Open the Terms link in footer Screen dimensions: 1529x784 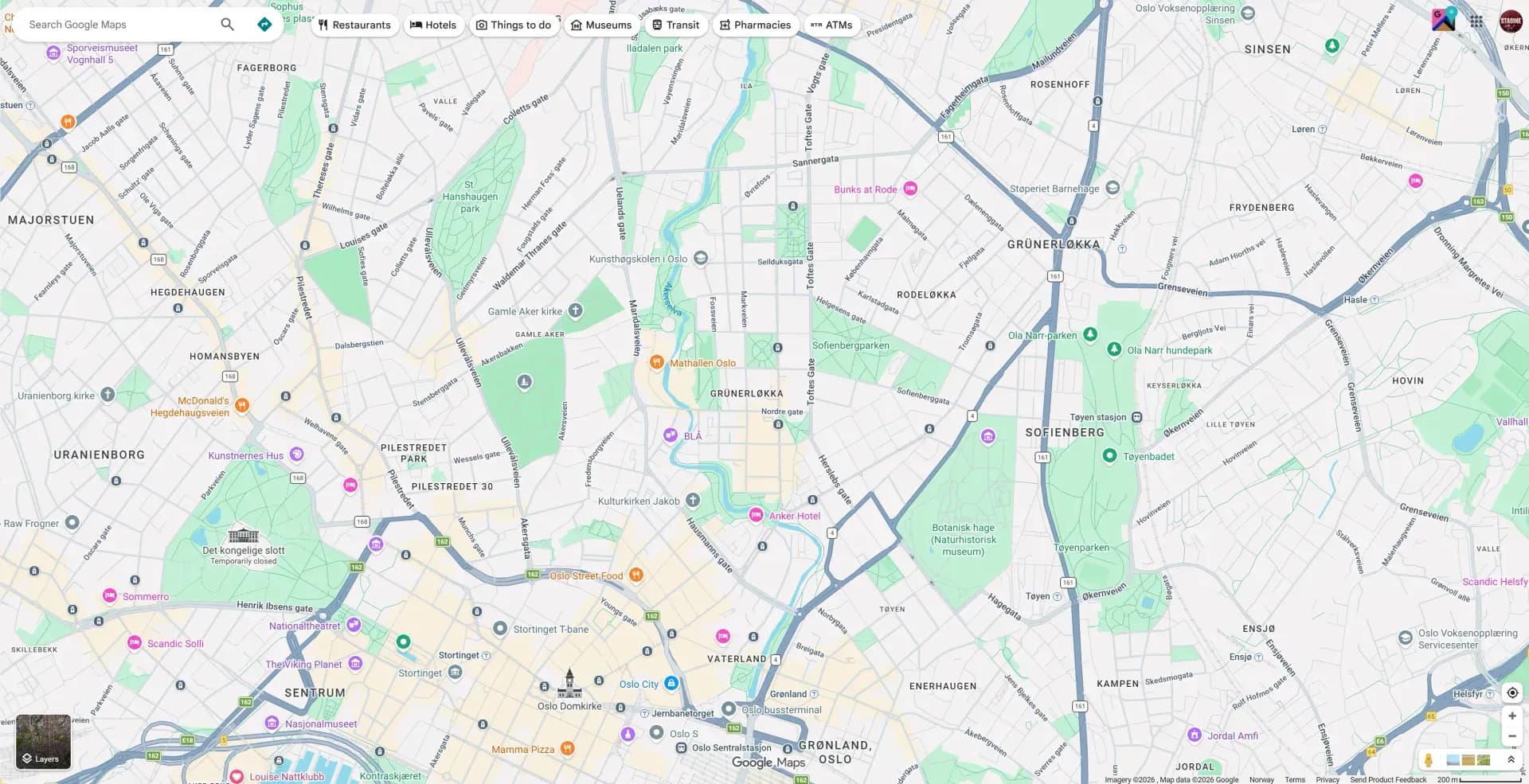pyautogui.click(x=1294, y=779)
